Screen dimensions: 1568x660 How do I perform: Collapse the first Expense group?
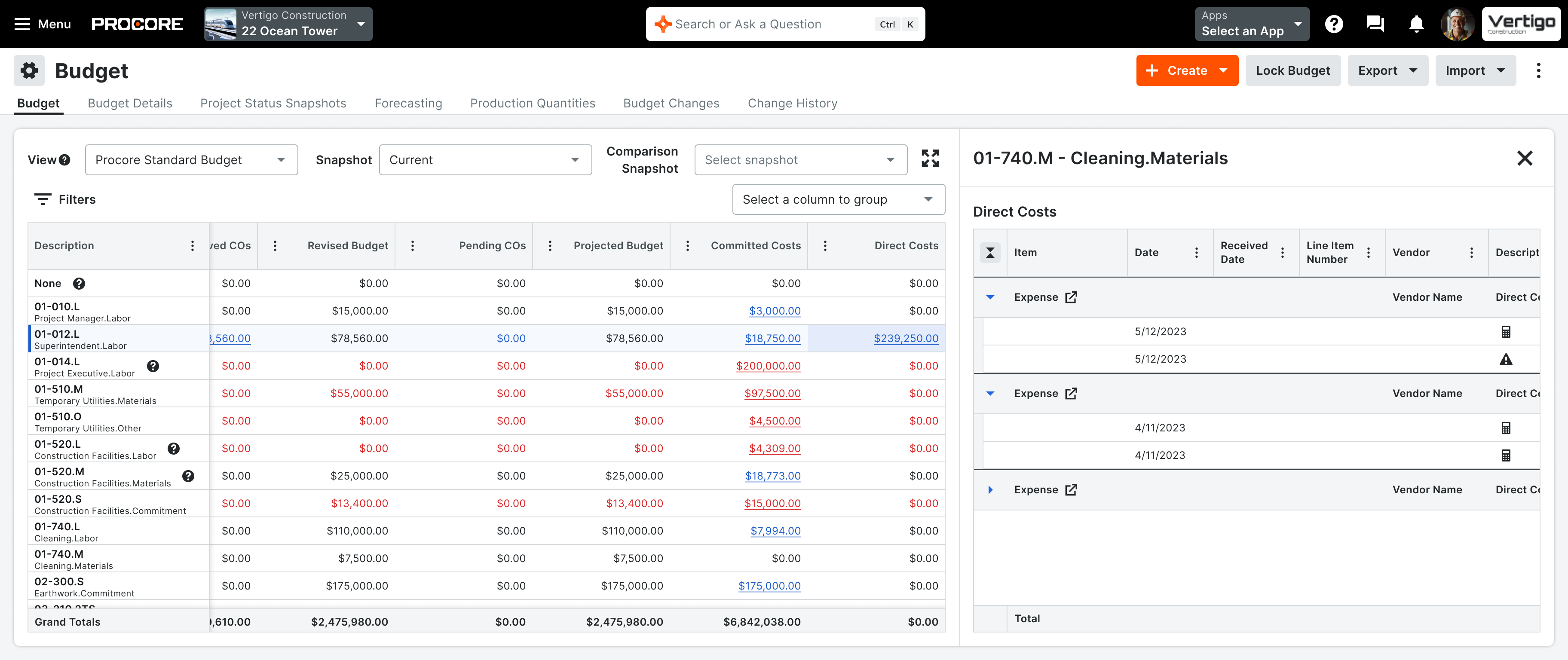[x=990, y=297]
